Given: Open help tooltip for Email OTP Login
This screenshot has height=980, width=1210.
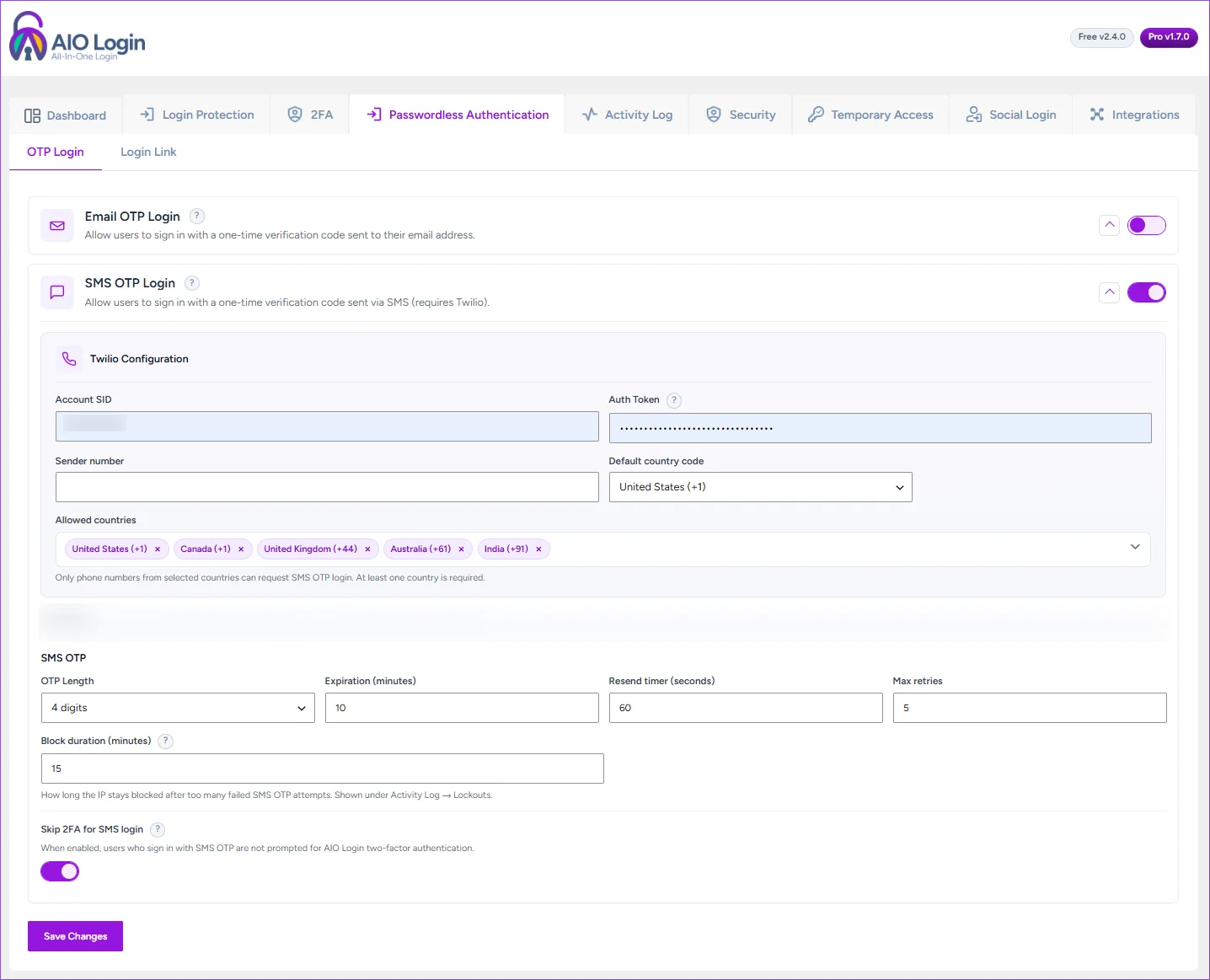Looking at the screenshot, I should 197,217.
